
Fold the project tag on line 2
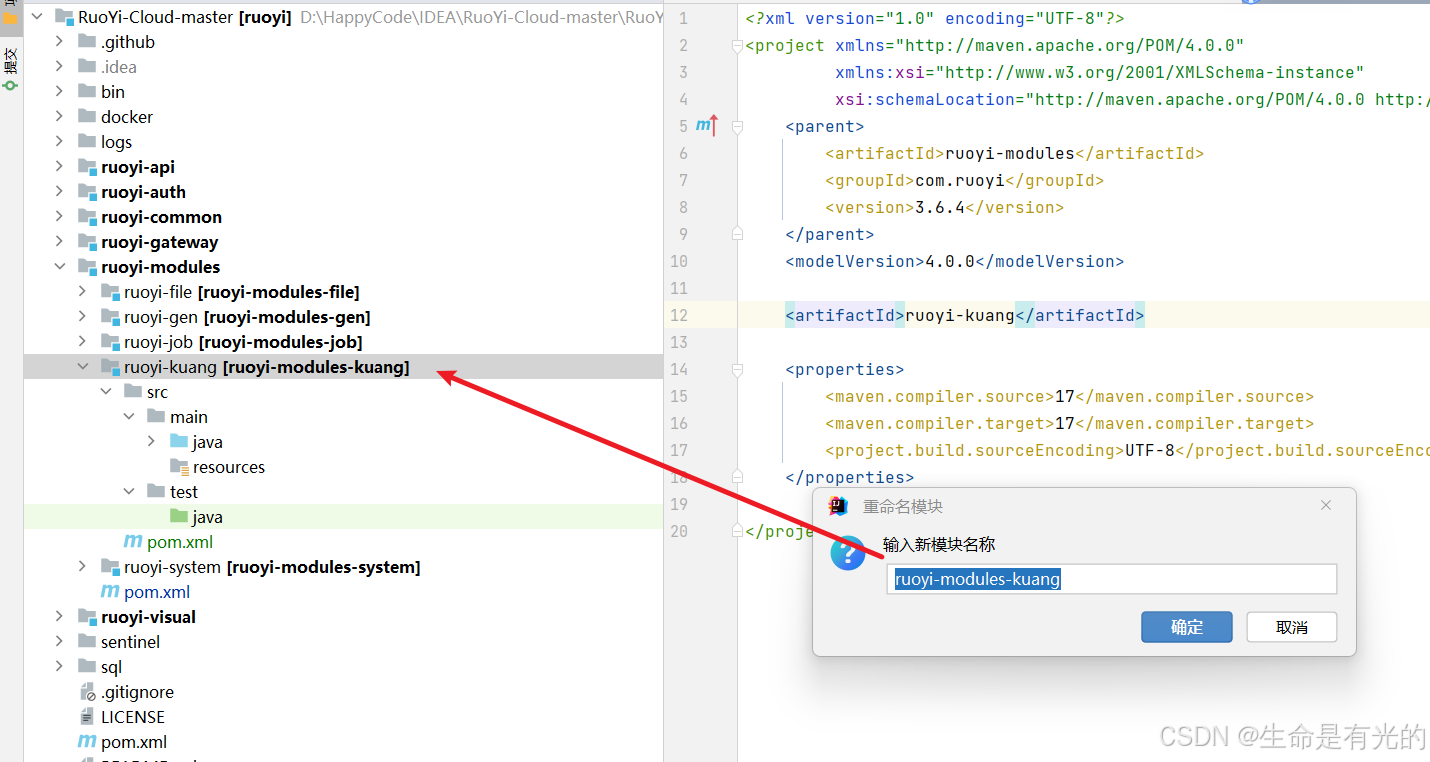[x=737, y=46]
